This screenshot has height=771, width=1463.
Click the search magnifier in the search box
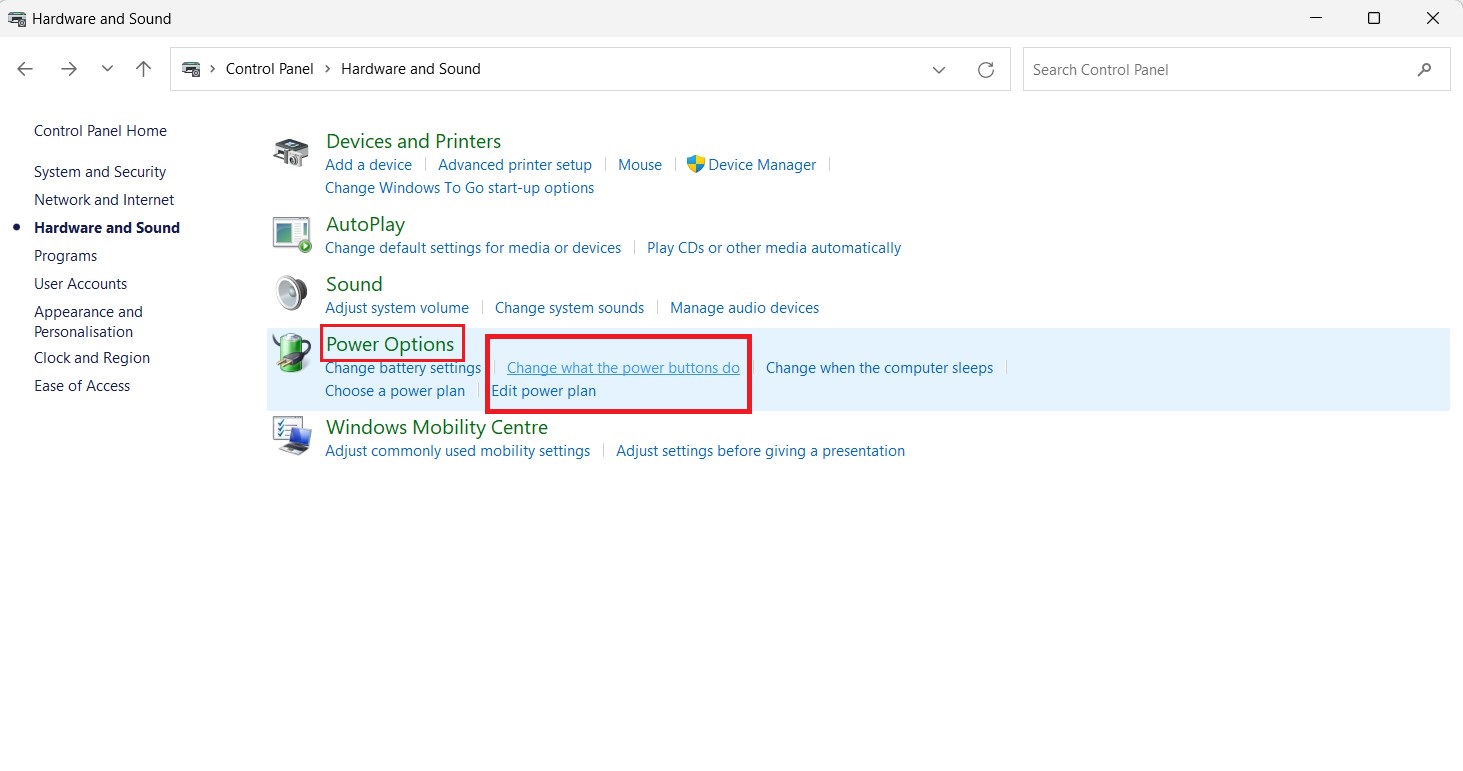pos(1425,69)
